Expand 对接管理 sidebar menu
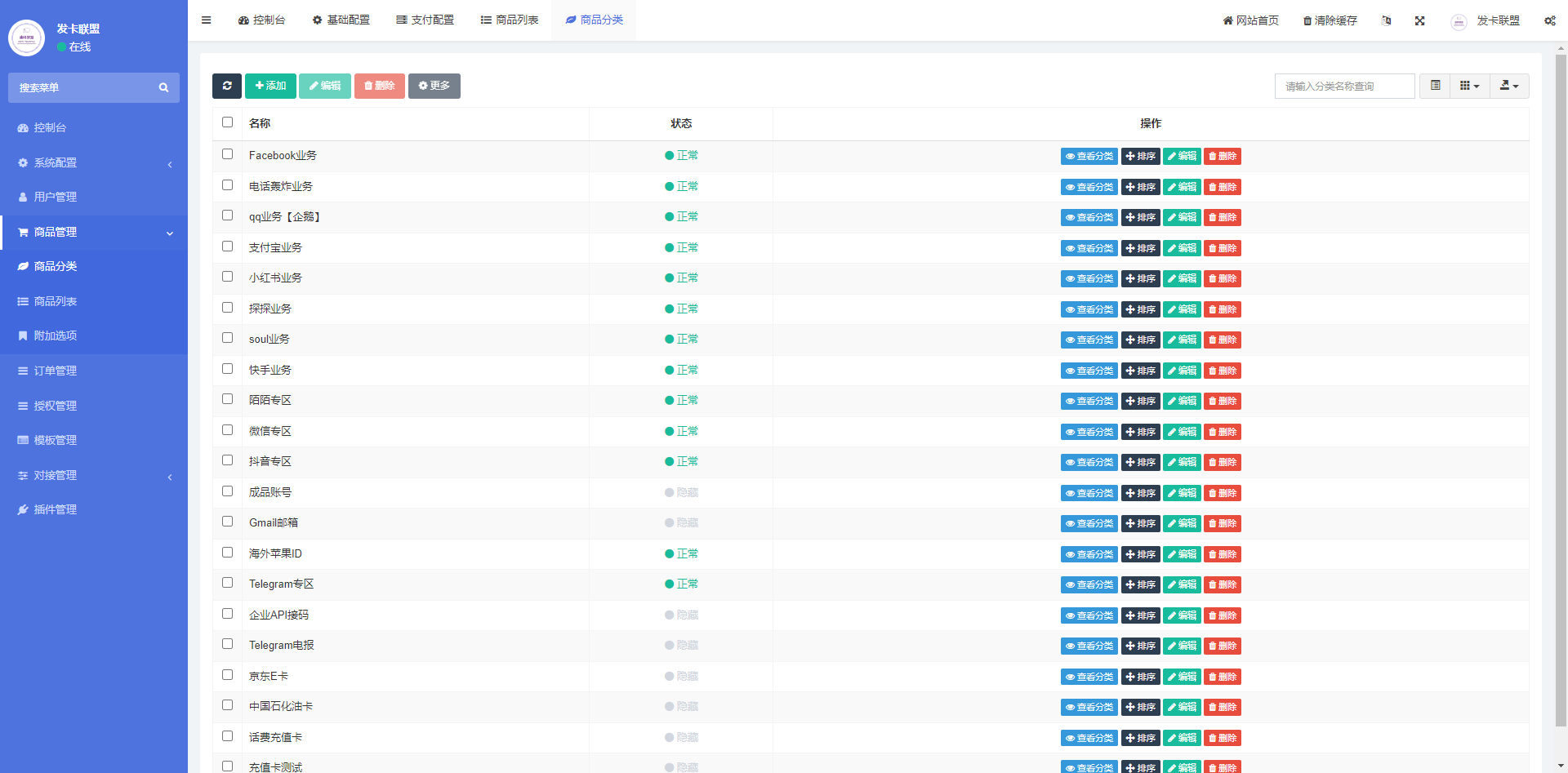1568x773 pixels. click(x=94, y=476)
